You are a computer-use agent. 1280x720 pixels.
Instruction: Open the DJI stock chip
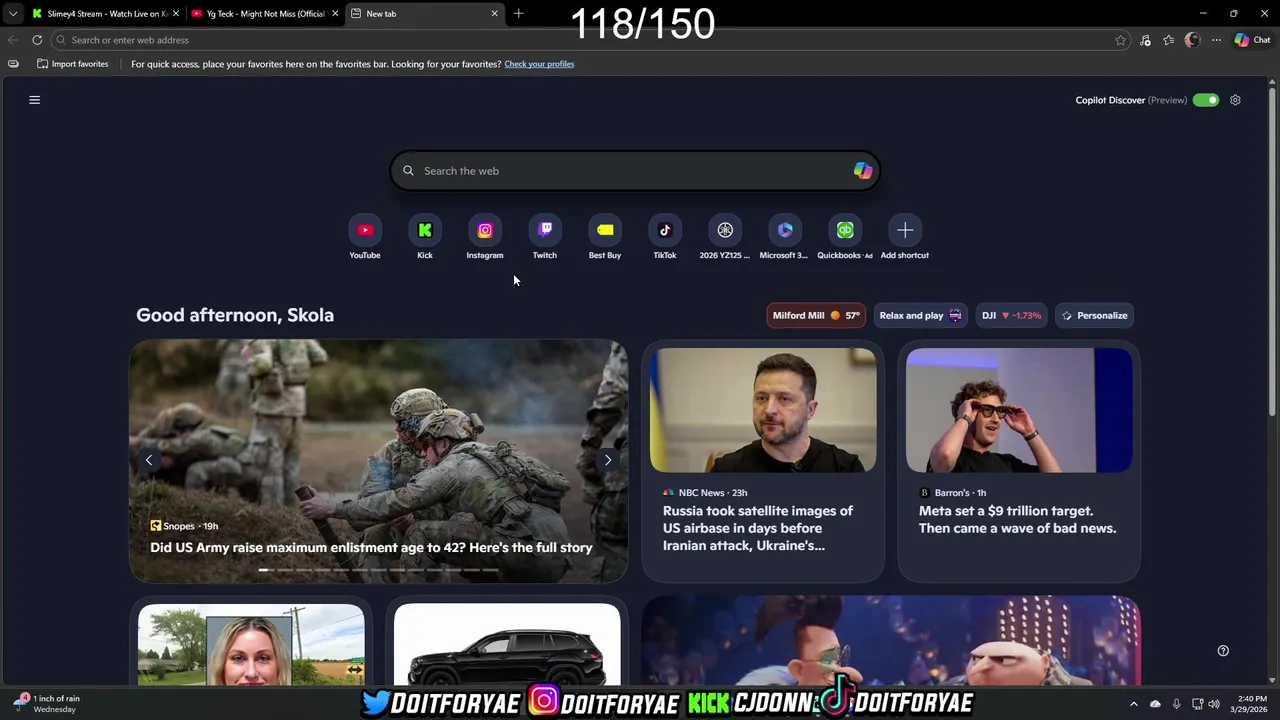click(1011, 315)
